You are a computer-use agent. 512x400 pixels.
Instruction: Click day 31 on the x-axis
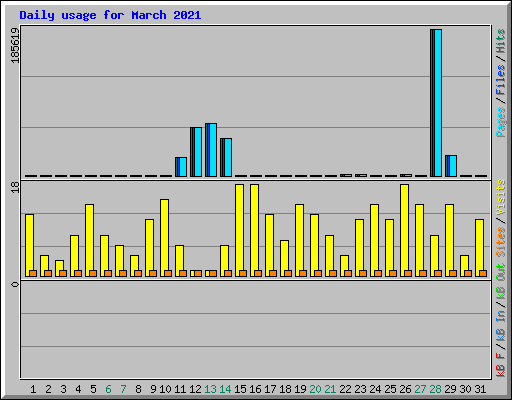[480, 389]
